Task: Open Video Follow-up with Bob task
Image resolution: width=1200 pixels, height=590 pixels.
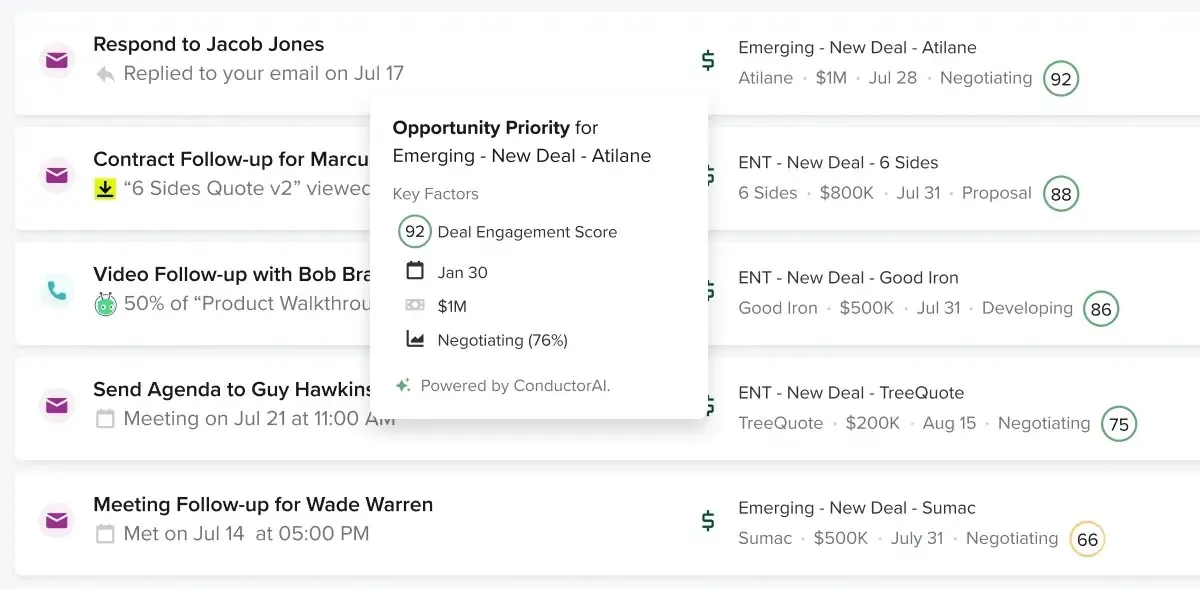Action: (x=232, y=274)
